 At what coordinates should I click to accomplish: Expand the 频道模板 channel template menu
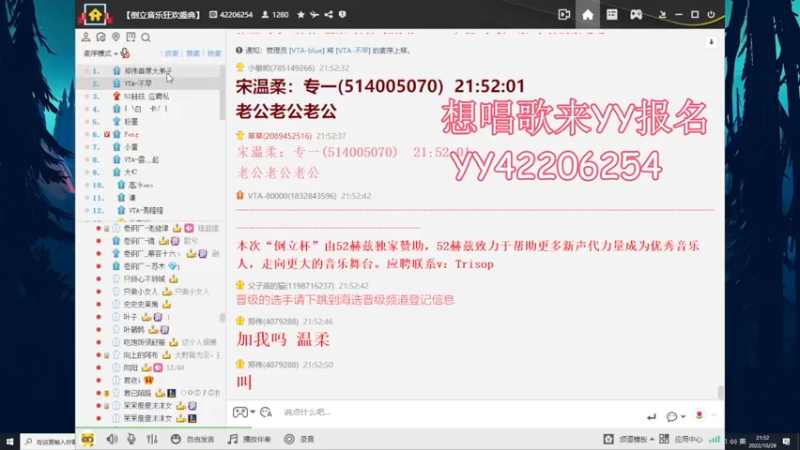(x=629, y=439)
